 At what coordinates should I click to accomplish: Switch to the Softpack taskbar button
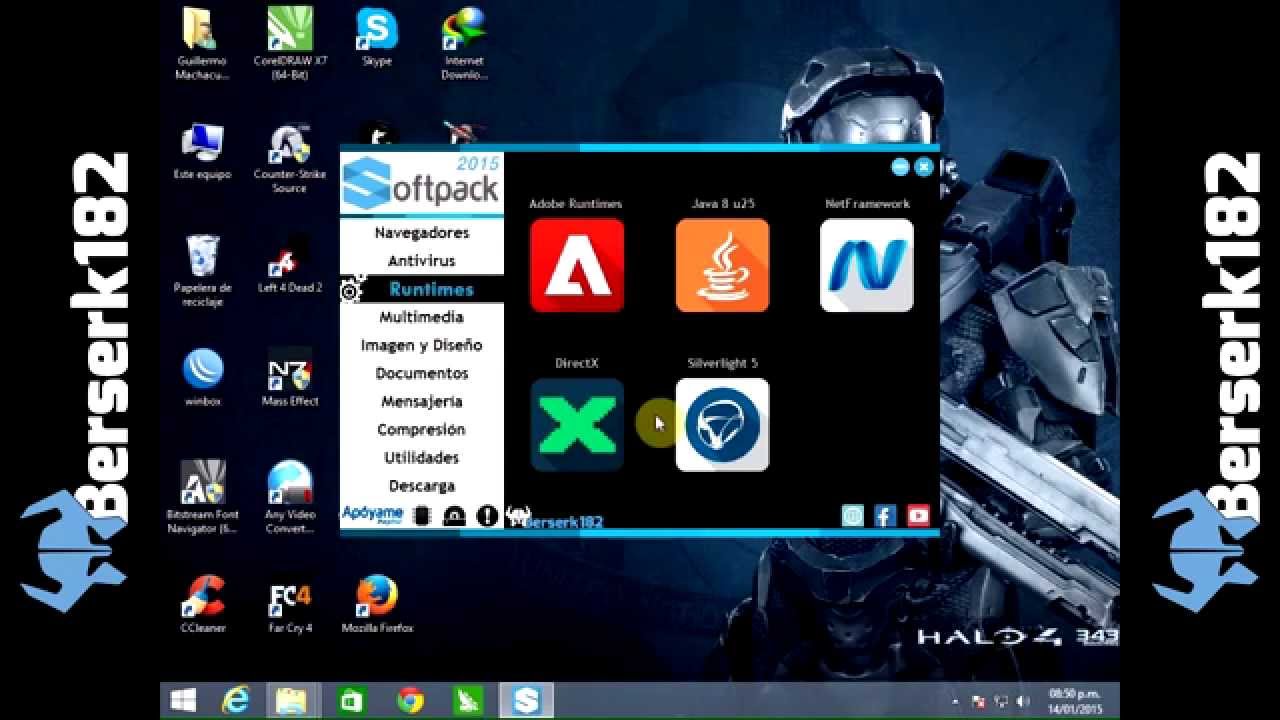coord(526,701)
